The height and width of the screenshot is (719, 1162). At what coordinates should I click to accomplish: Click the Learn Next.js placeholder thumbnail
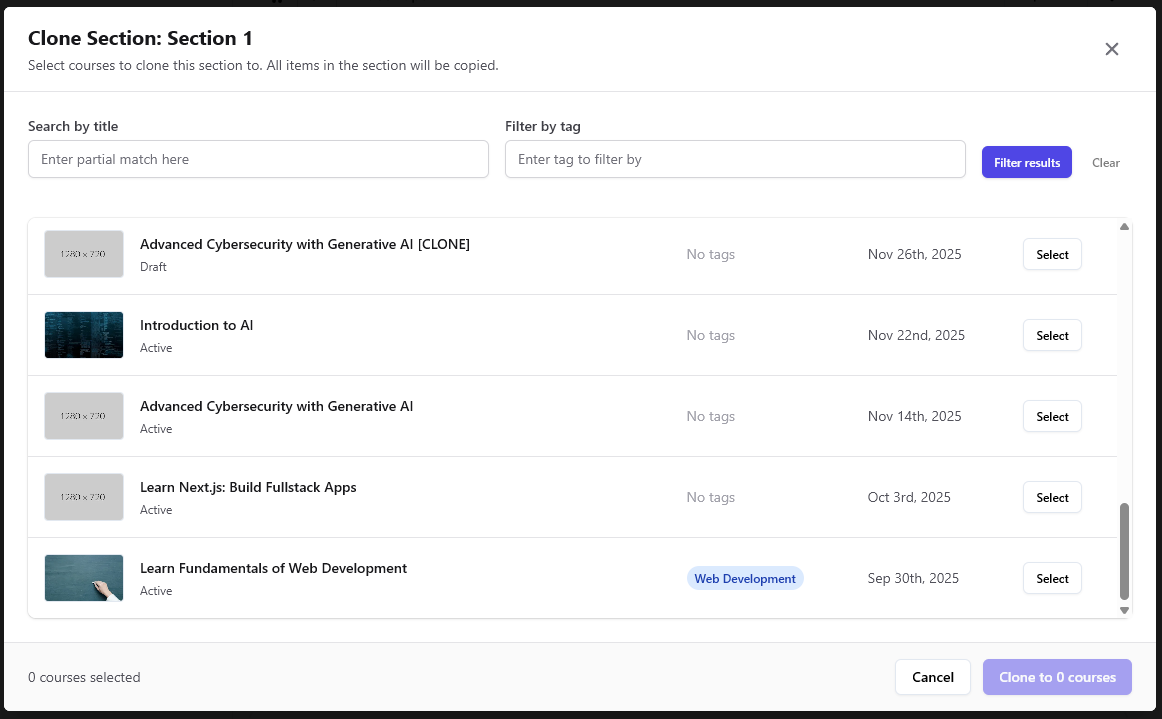click(84, 497)
